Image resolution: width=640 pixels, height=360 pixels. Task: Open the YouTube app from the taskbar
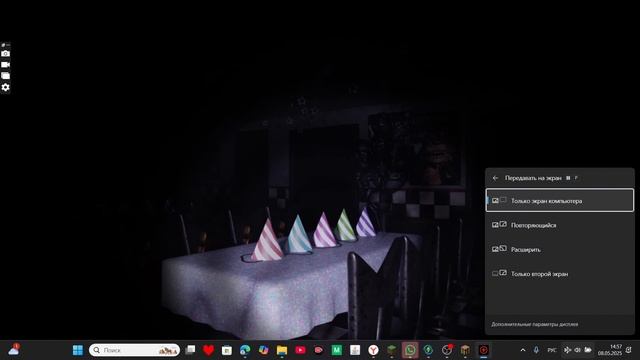click(300, 350)
